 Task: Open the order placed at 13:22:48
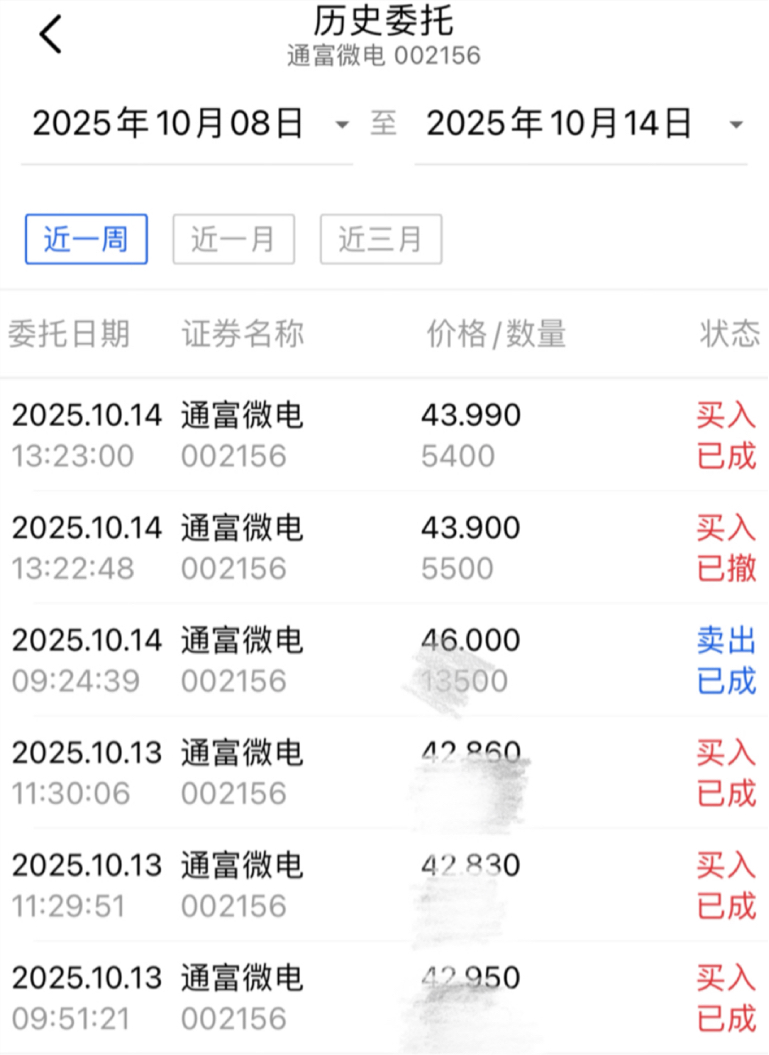(x=384, y=548)
